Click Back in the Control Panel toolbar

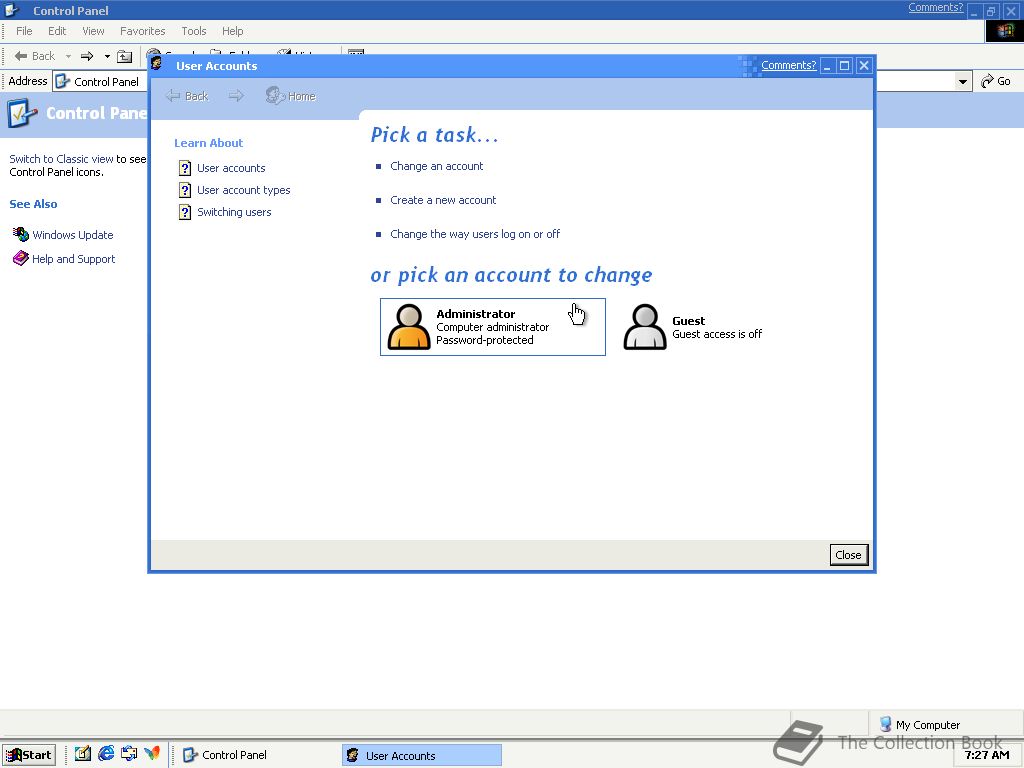pyautogui.click(x=35, y=56)
